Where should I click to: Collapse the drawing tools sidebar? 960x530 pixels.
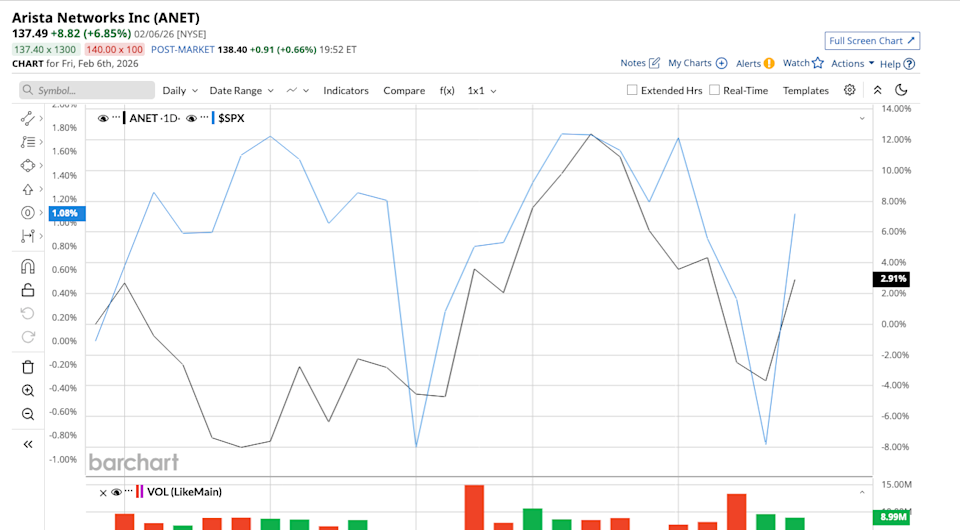pyautogui.click(x=28, y=444)
